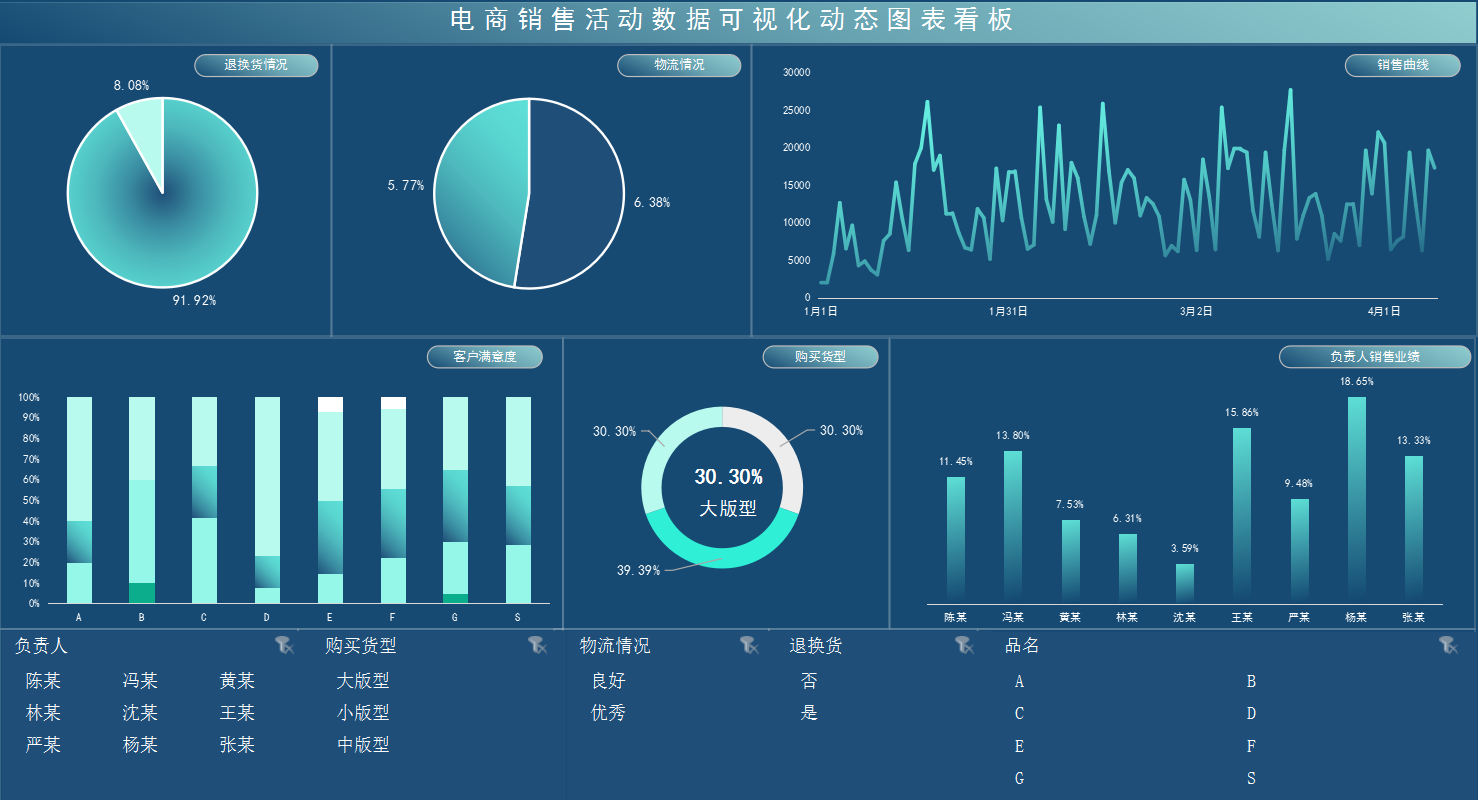
Task: Select the 39.39% donut data label
Action: click(638, 571)
